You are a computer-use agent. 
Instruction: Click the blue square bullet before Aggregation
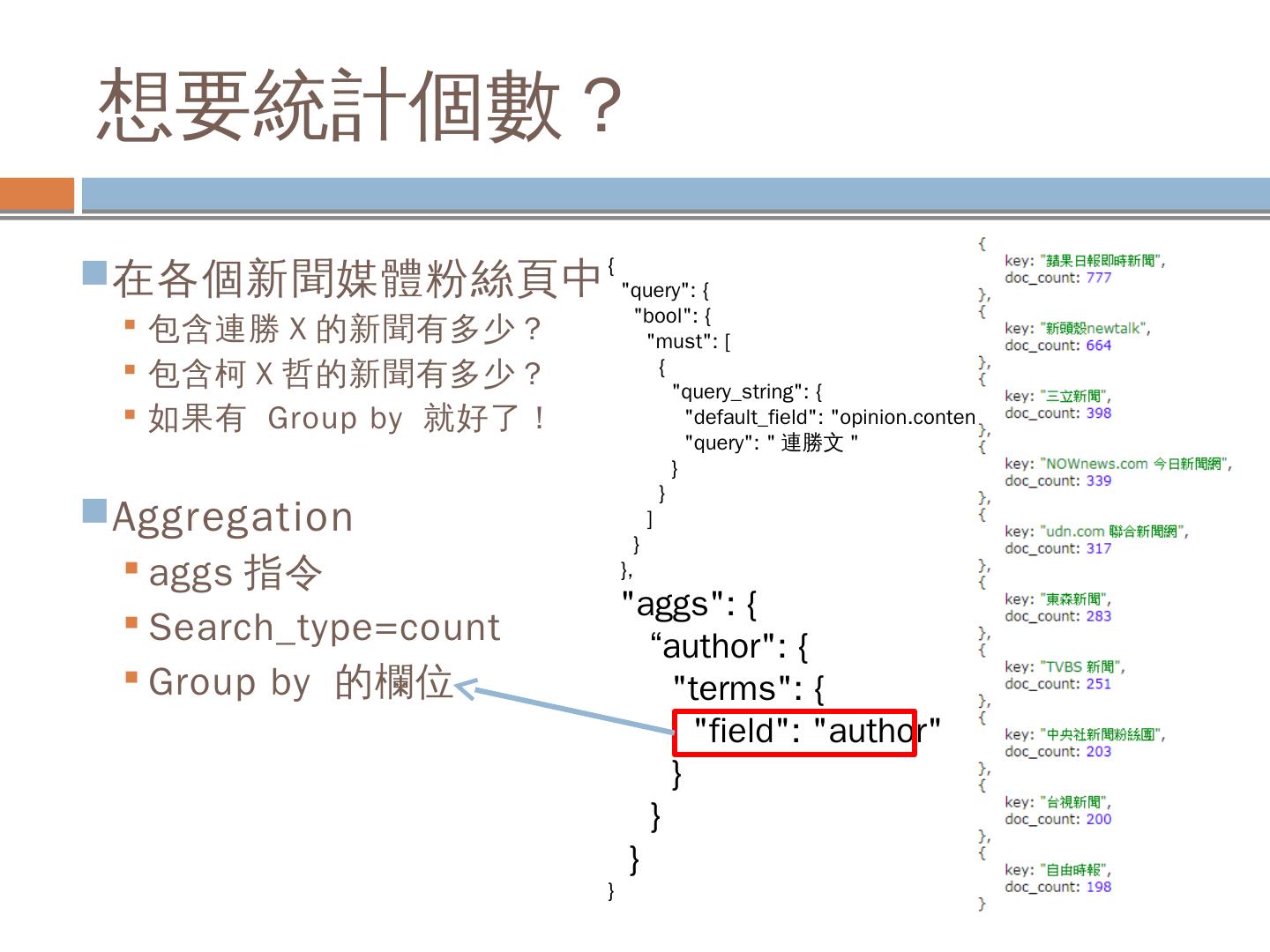pyautogui.click(x=94, y=510)
